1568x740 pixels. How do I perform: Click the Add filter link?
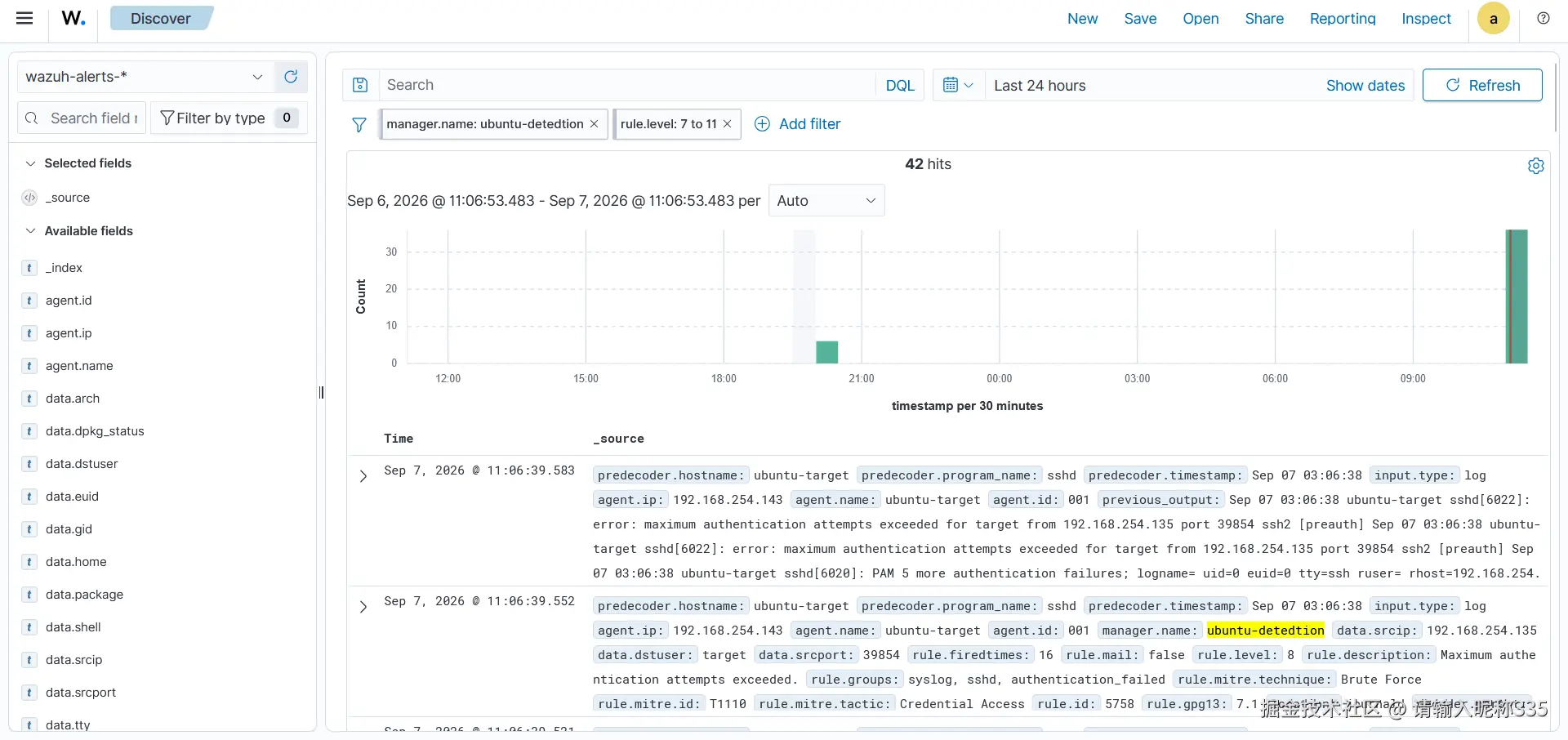pos(797,124)
